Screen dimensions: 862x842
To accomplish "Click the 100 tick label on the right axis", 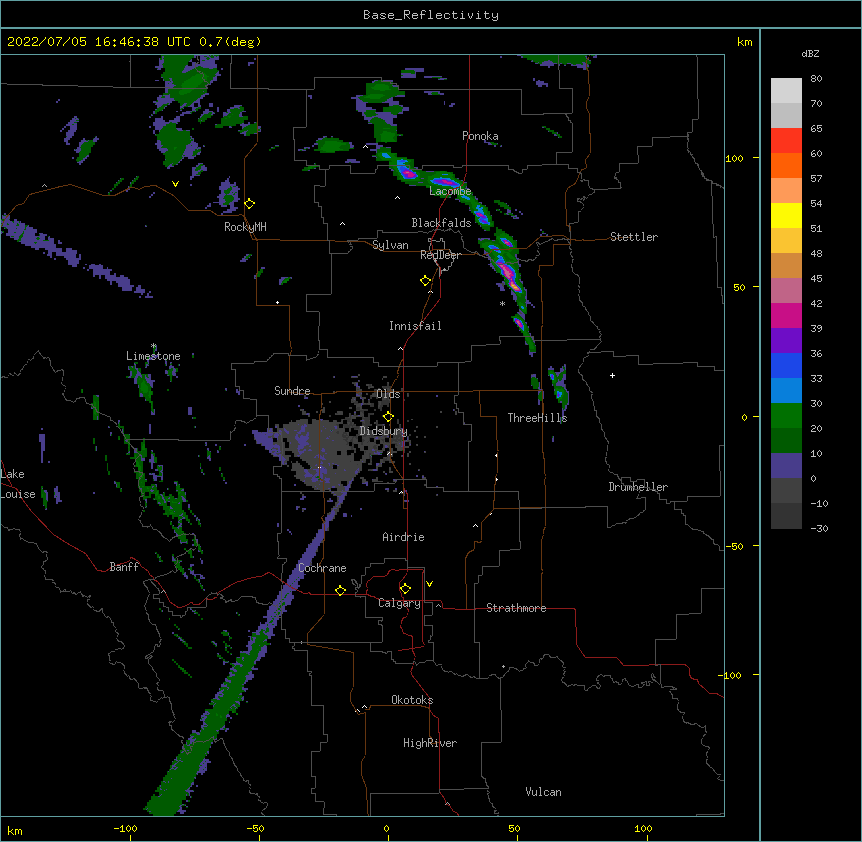I will coord(734,158).
